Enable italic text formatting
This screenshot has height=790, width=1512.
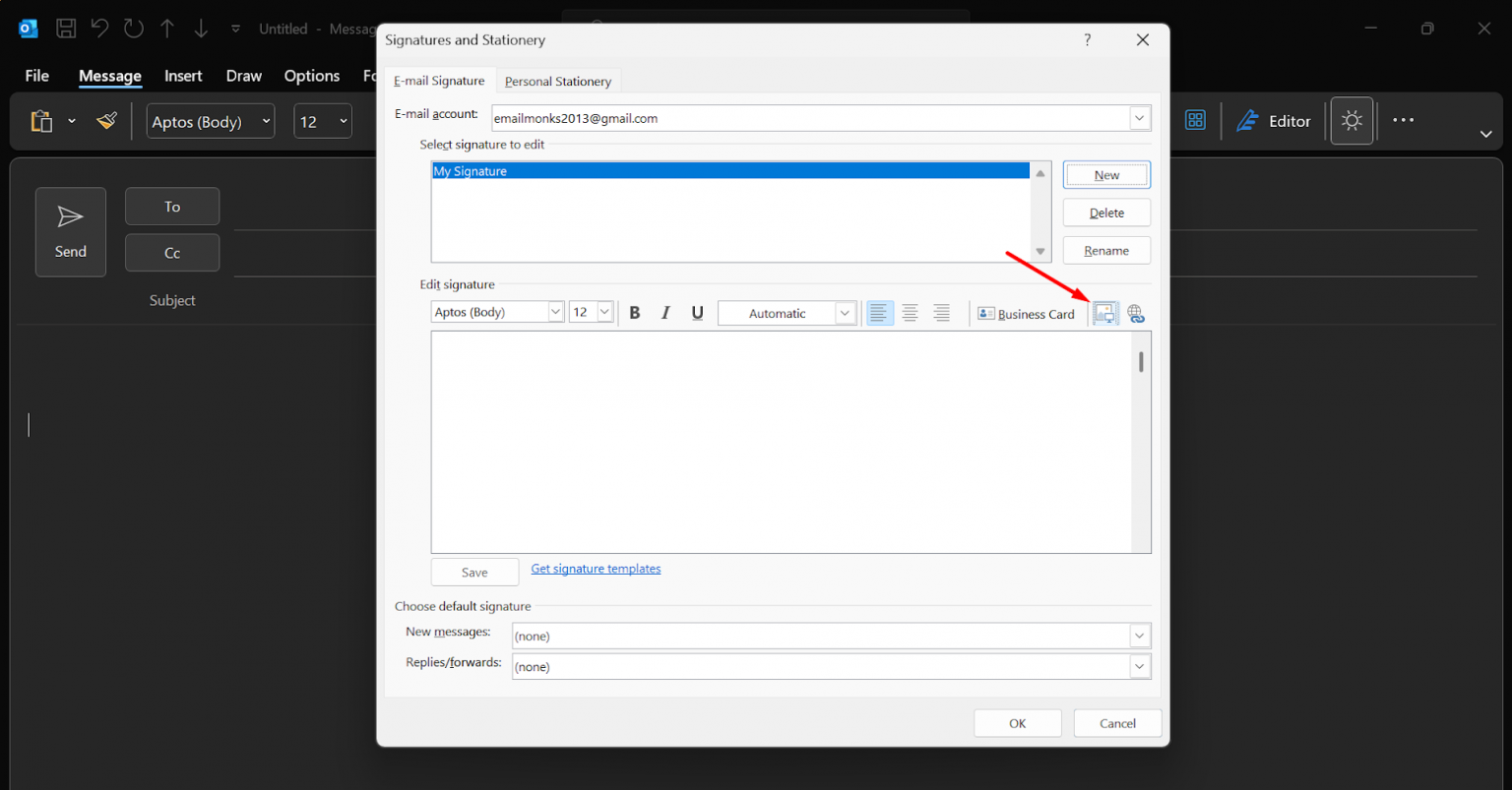pos(665,312)
